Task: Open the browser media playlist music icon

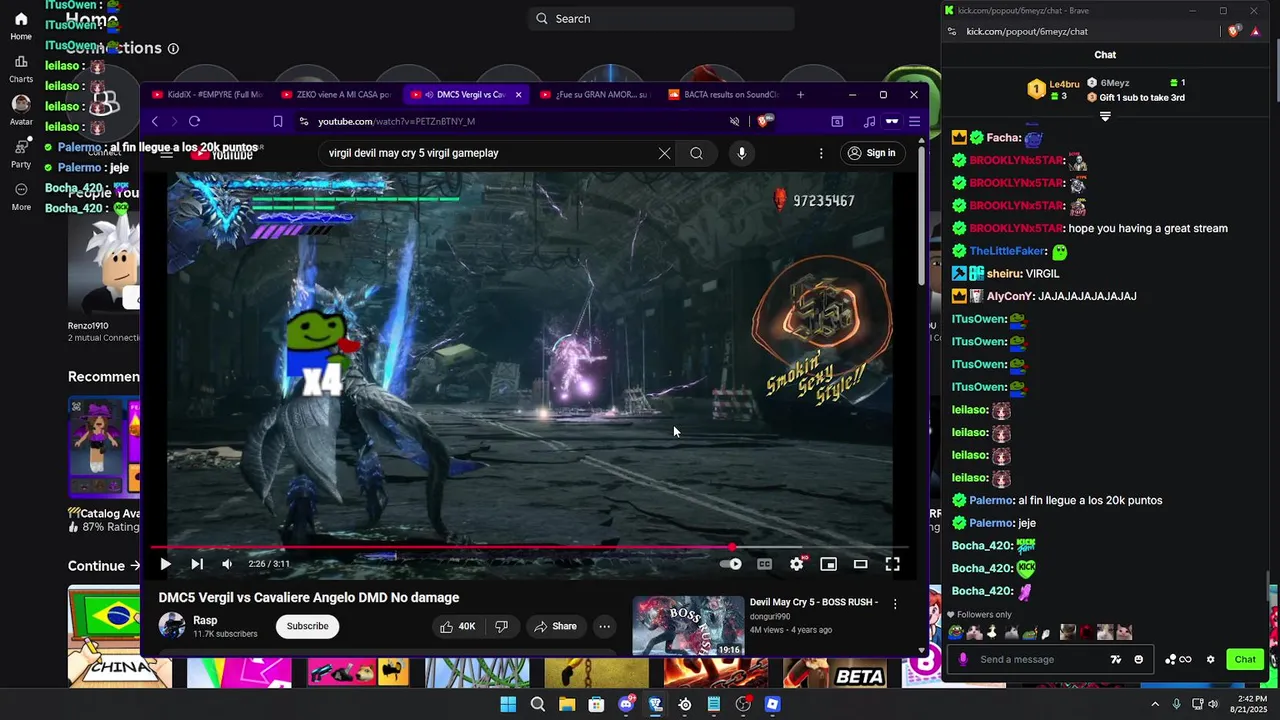Action: point(869,121)
